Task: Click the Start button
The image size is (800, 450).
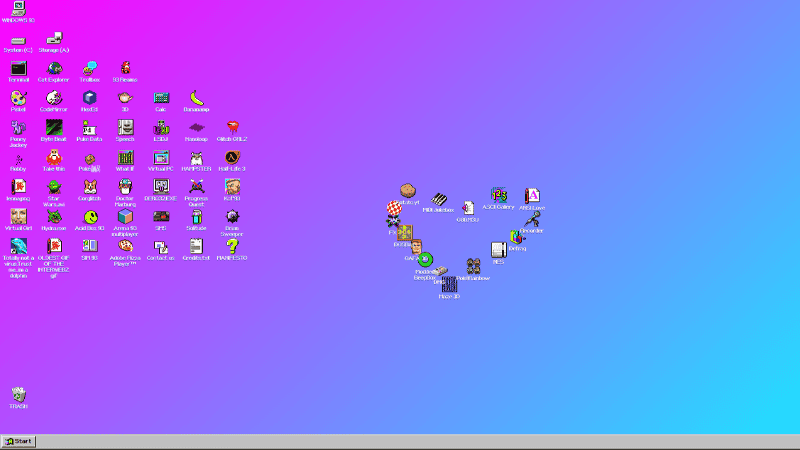Action: [18, 441]
